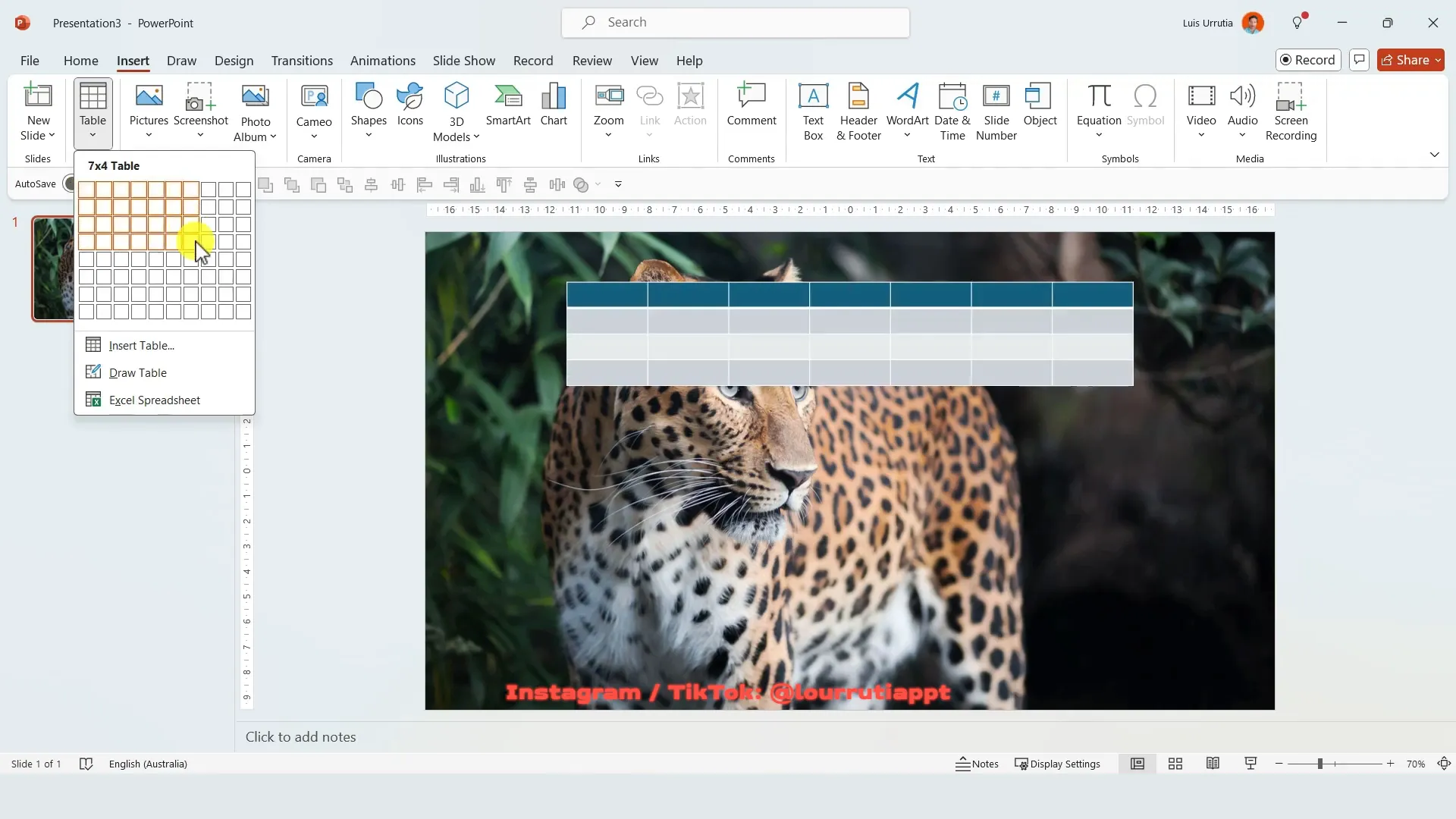Click the Video icon
This screenshot has height=819, width=1456.
(x=1201, y=96)
